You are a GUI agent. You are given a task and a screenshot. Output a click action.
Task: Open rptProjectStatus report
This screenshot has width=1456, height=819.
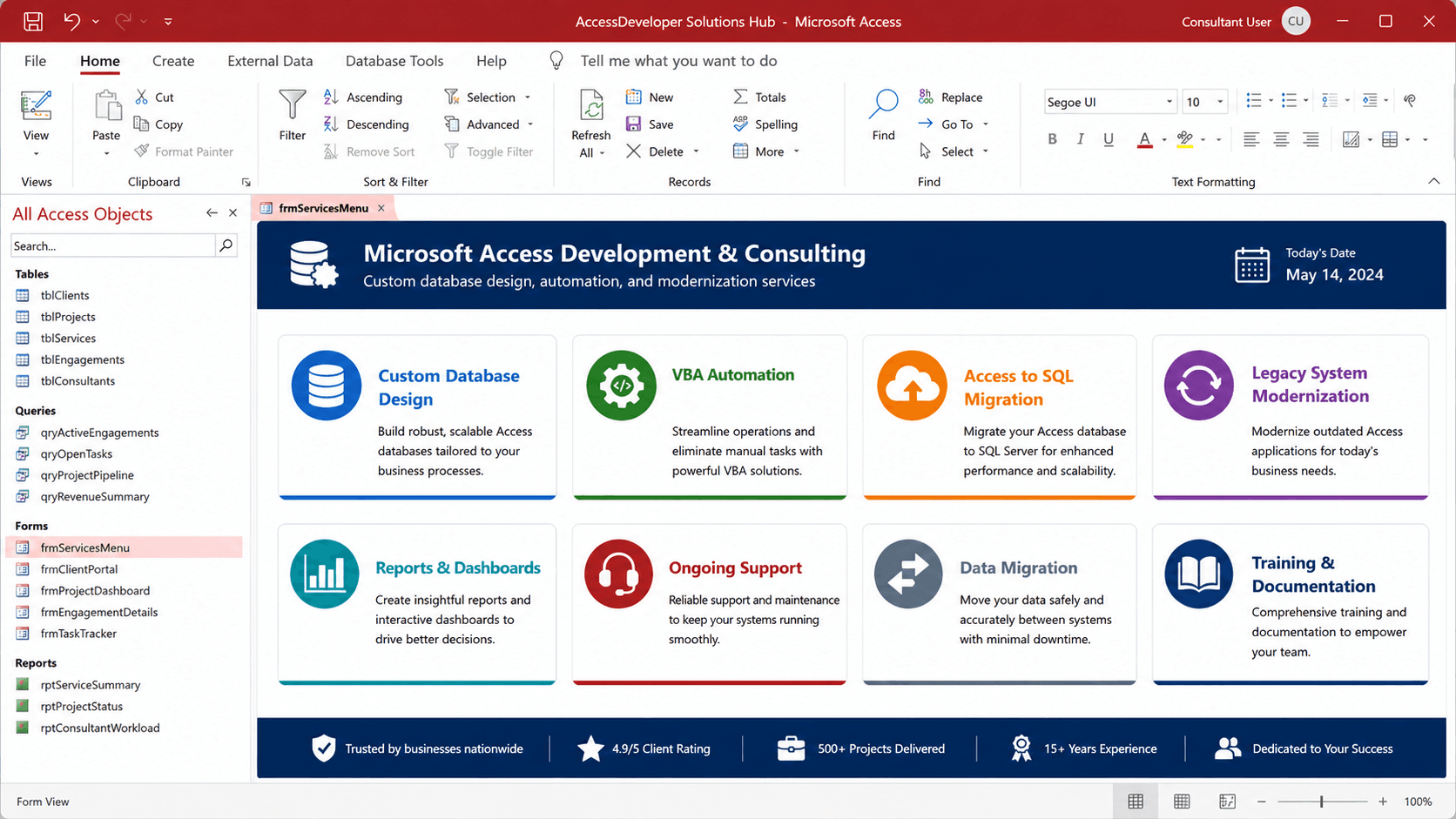82,706
